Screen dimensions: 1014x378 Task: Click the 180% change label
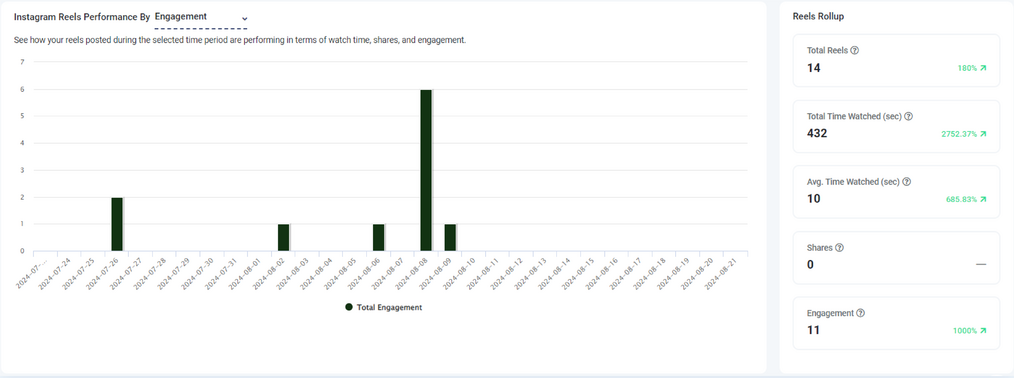tap(967, 68)
